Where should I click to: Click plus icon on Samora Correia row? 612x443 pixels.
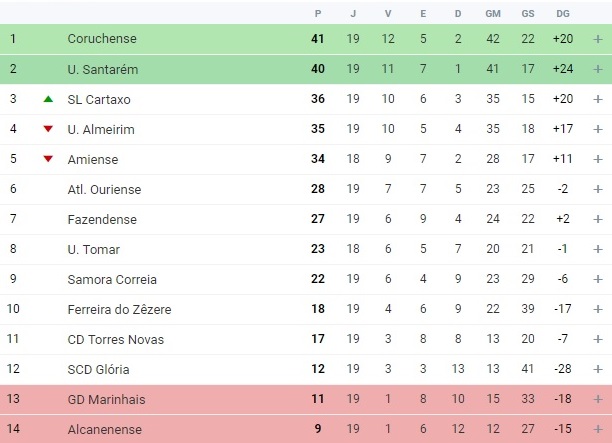598,279
